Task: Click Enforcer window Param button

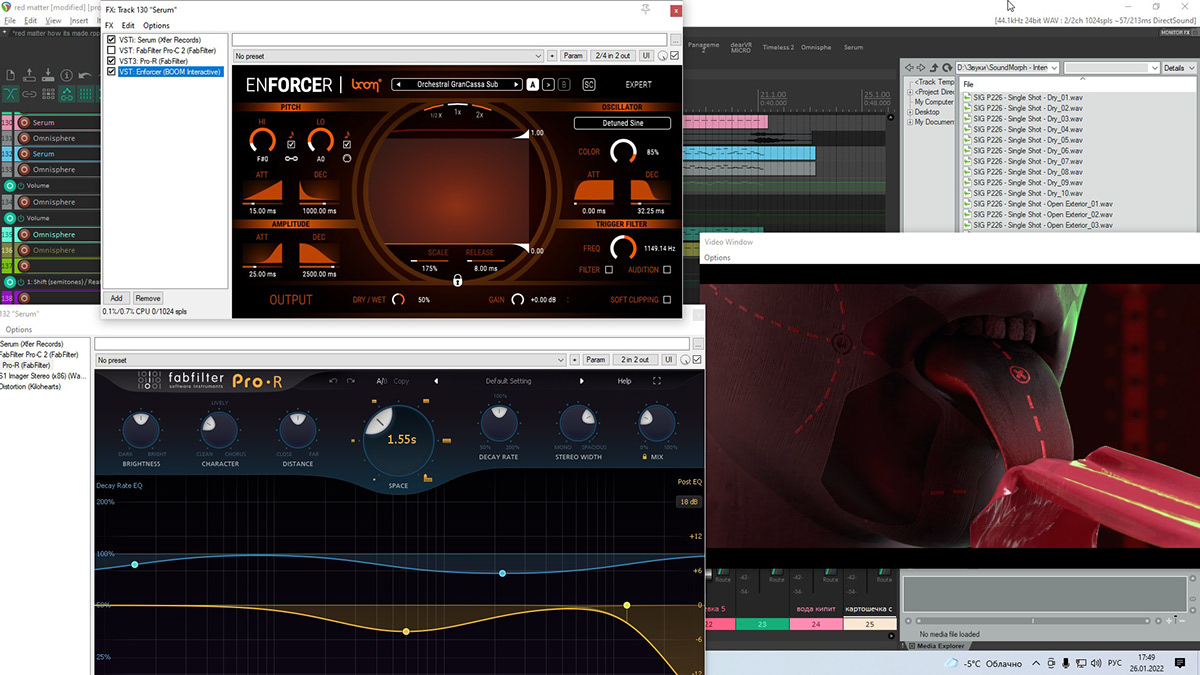Action: coord(573,56)
